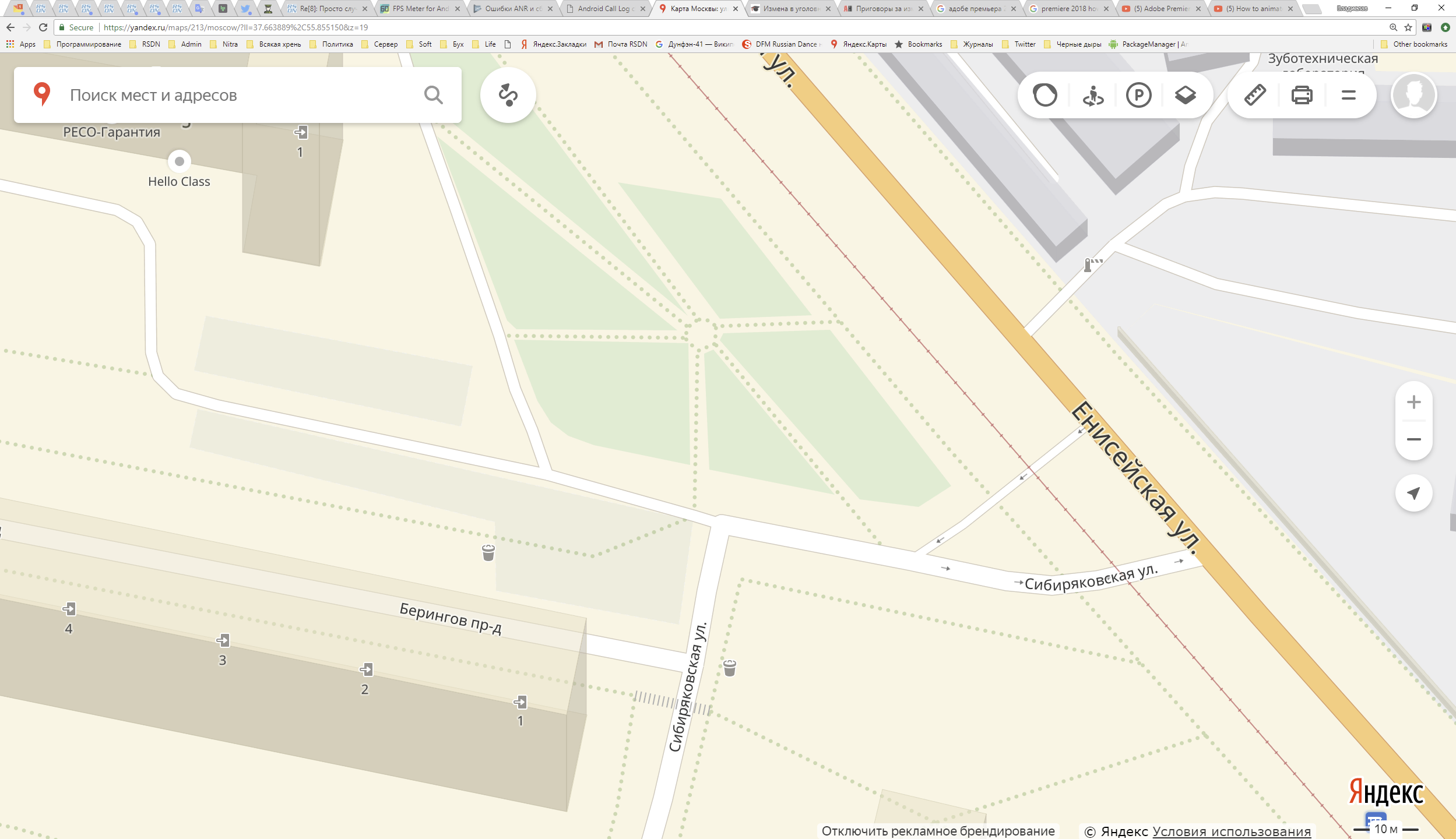This screenshot has width=1456, height=839.
Task: Select the ruler distance tool
Action: [x=1255, y=95]
